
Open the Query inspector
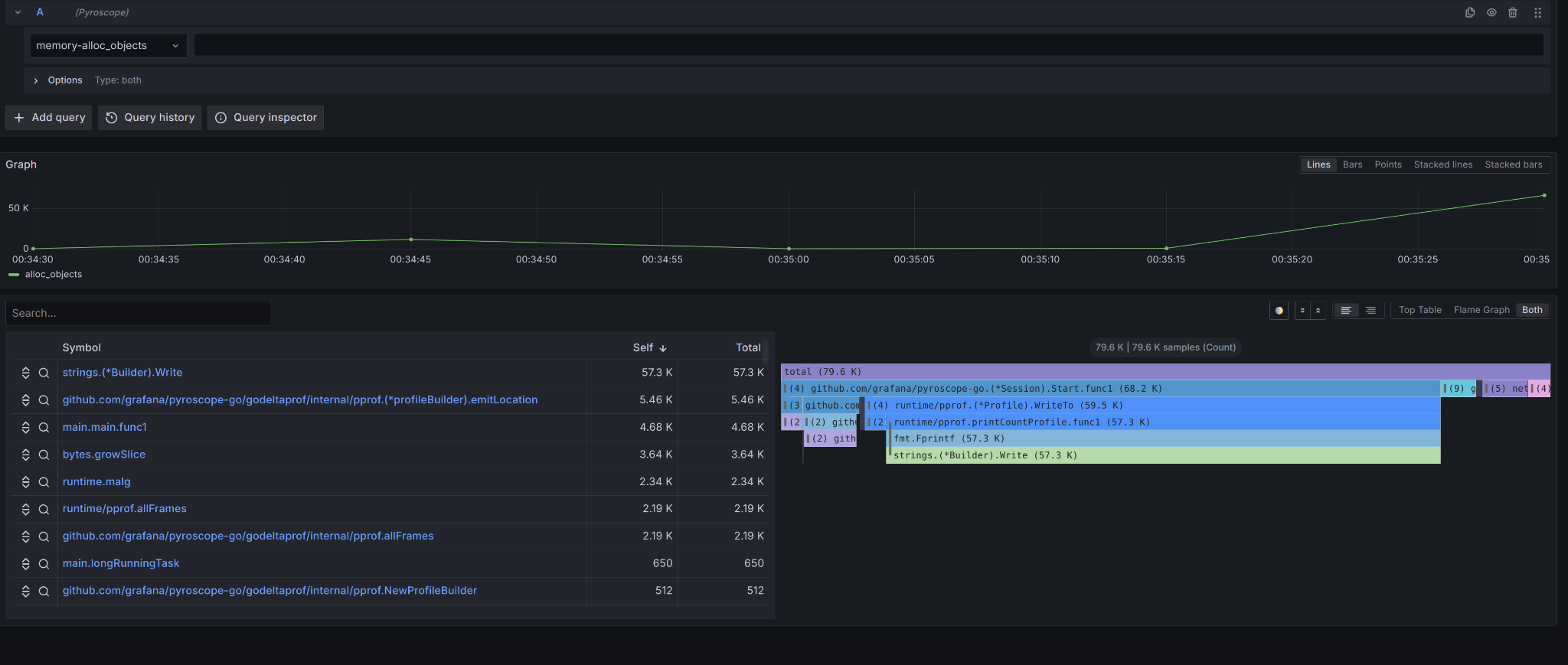point(266,118)
